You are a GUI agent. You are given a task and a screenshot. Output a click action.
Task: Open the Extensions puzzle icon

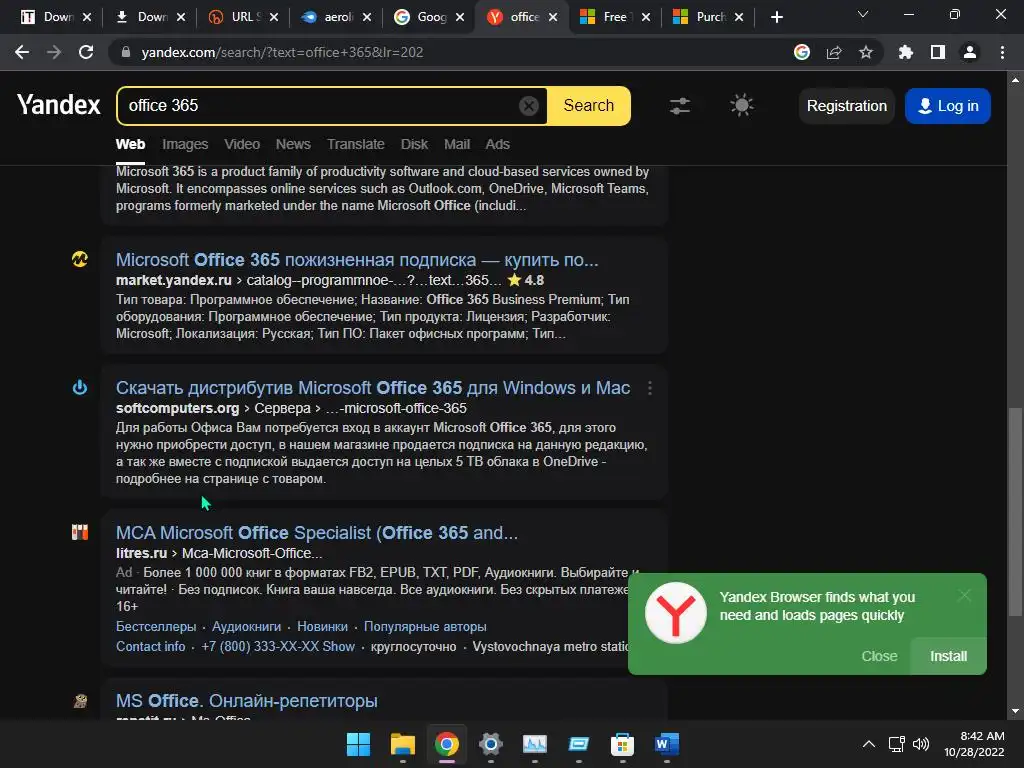[x=905, y=52]
